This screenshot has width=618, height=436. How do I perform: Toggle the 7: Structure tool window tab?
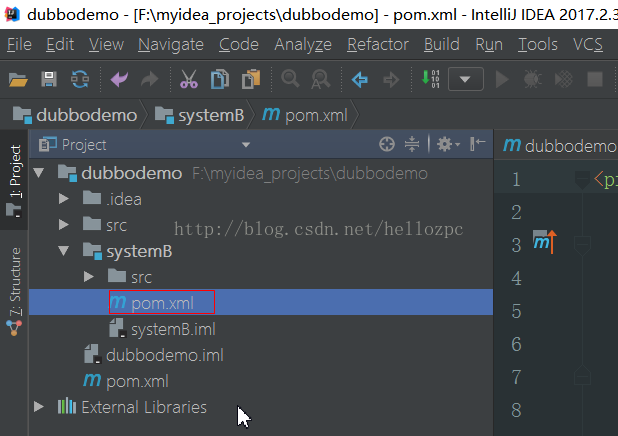pyautogui.click(x=14, y=291)
